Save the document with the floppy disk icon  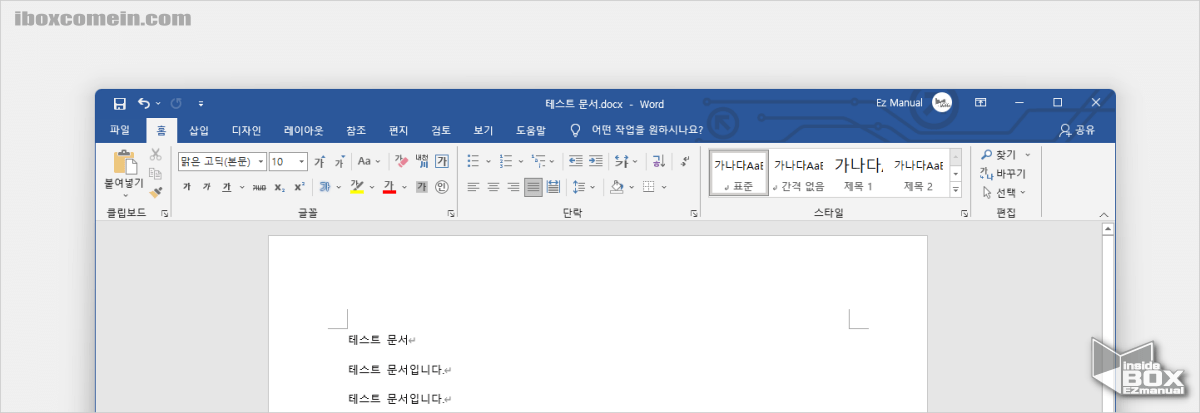tap(120, 103)
